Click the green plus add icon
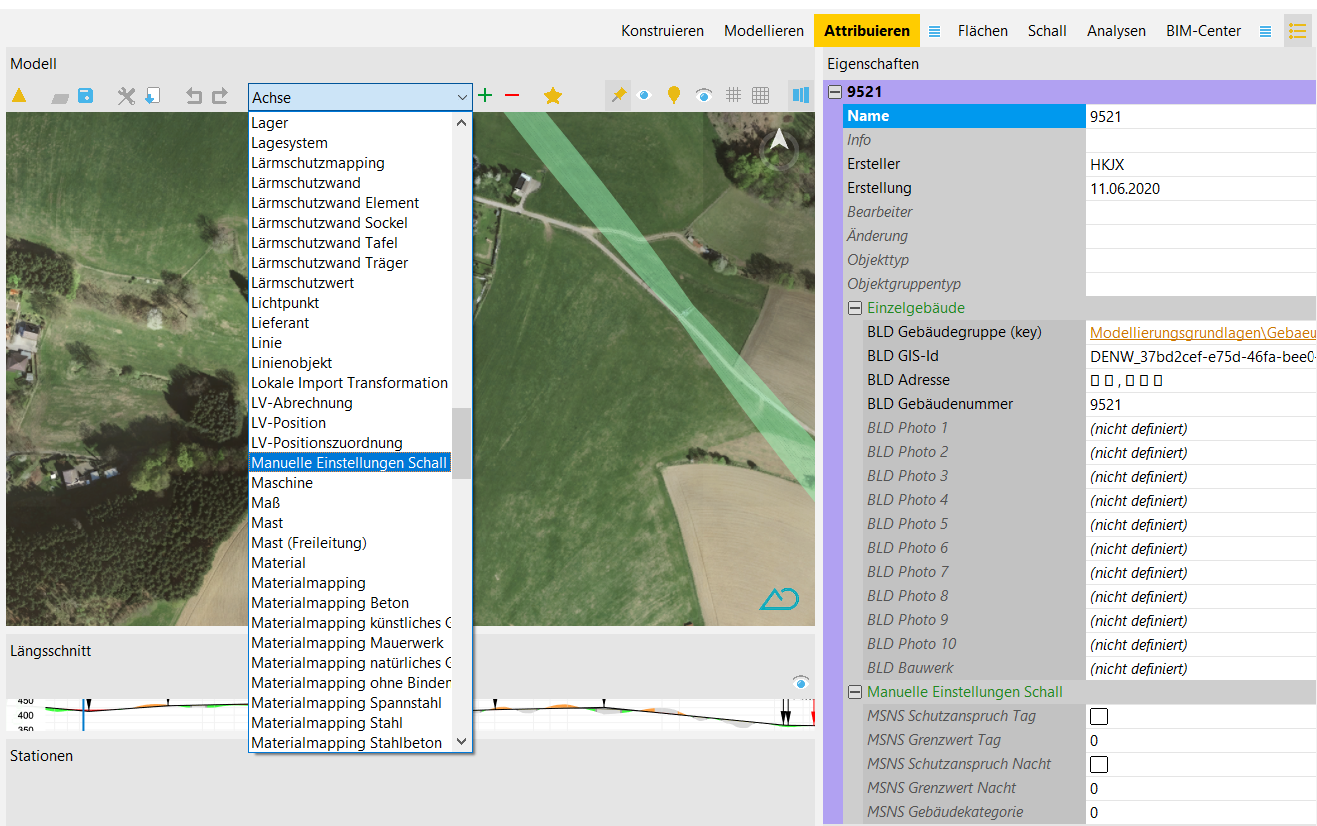The image size is (1317, 826). point(485,96)
